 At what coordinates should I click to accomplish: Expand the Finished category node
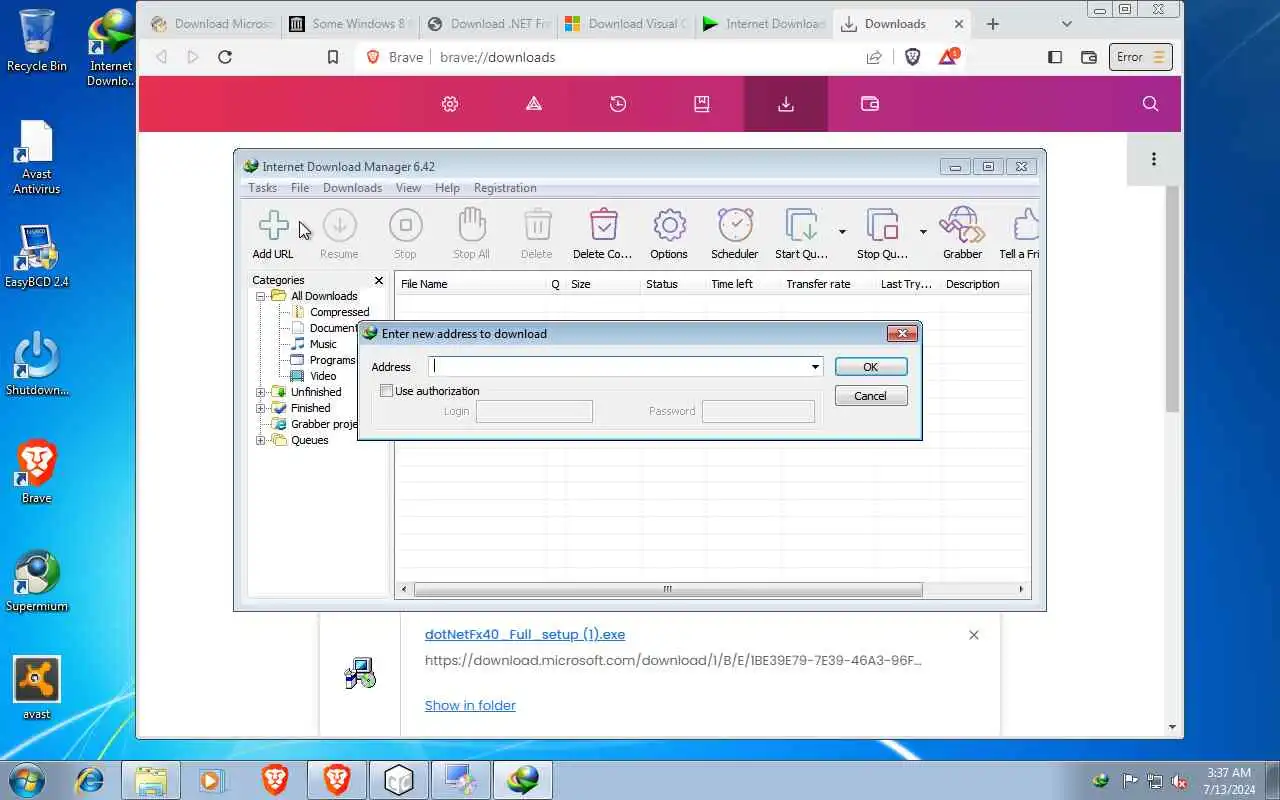click(261, 408)
